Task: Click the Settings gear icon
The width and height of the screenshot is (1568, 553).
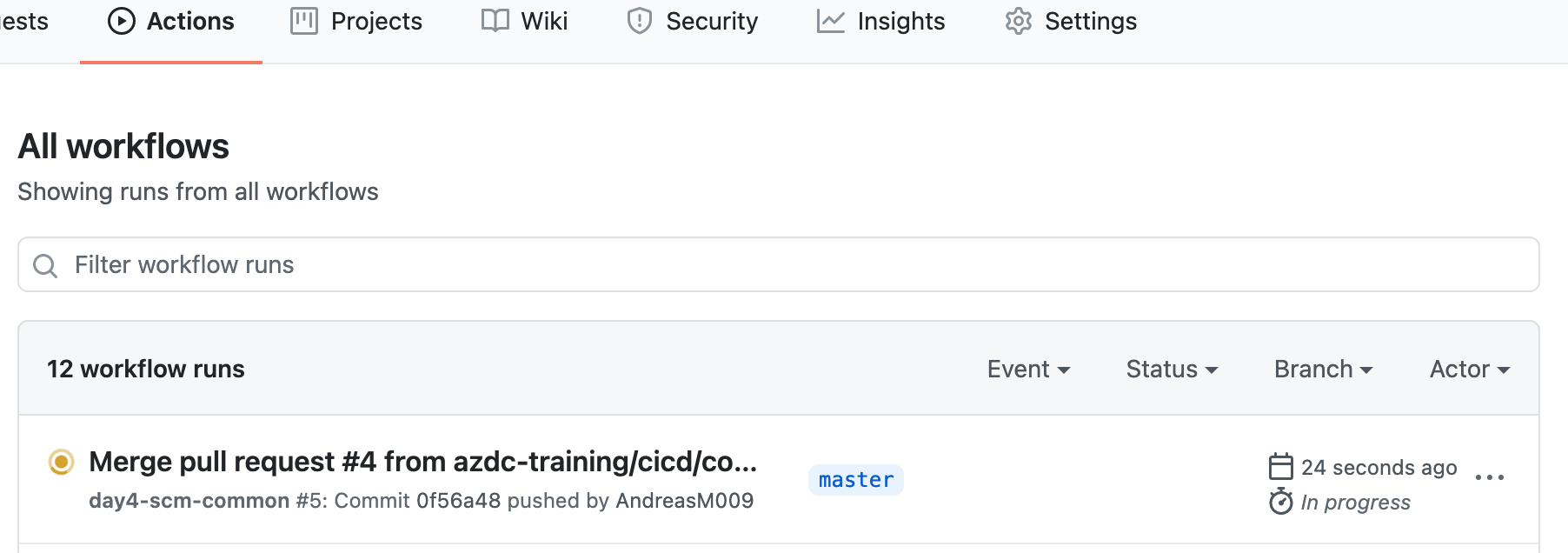Action: (1017, 20)
